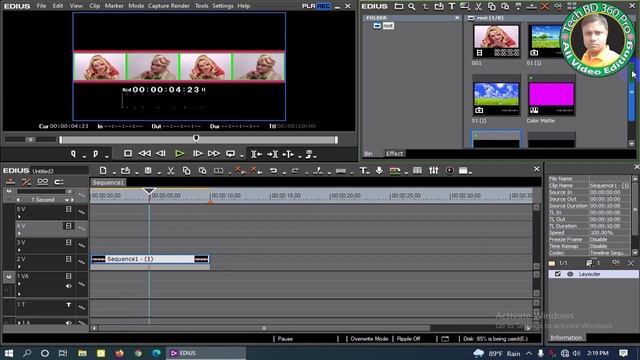Screen dimensions: 640x360
Task: Open the Marker menu
Action: (x=114, y=6)
